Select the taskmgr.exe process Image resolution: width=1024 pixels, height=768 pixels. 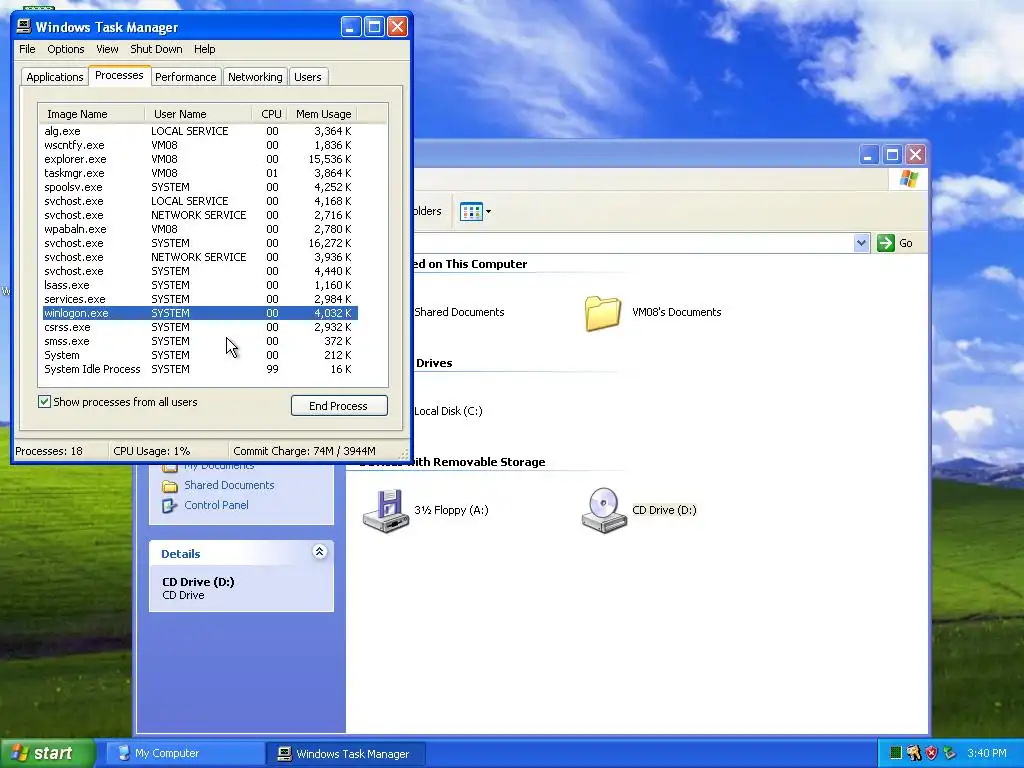pos(200,173)
